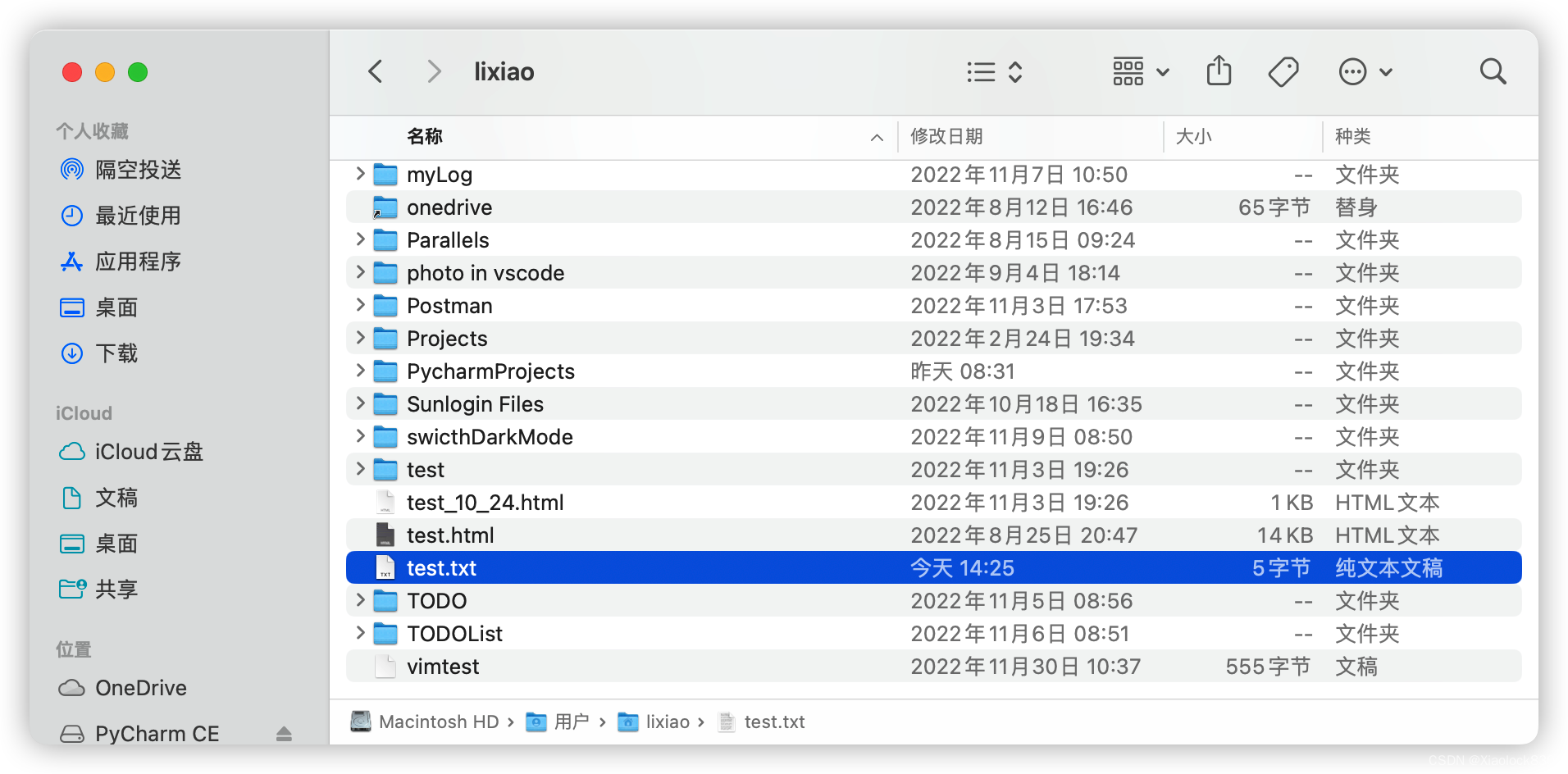Screen dimensions: 1568x774
Task: Click the Tags icon in toolbar
Action: (1283, 72)
